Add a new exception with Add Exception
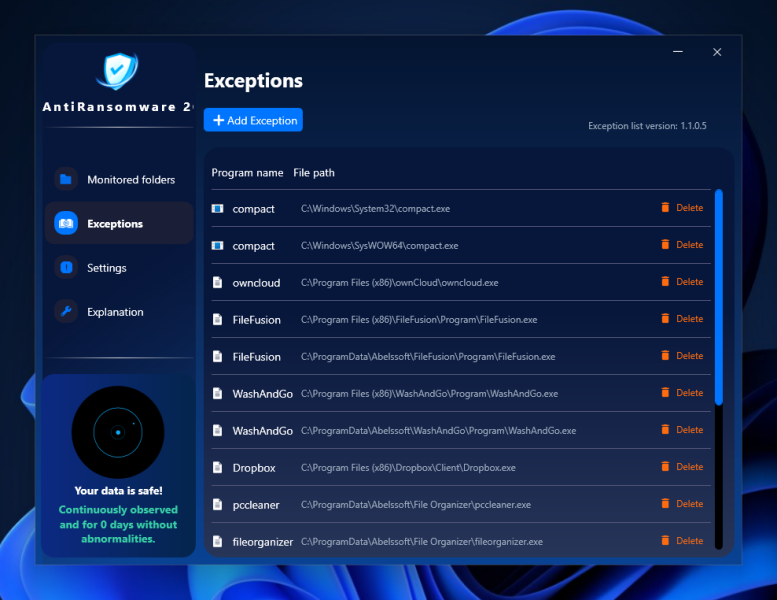This screenshot has height=600, width=777. coord(253,120)
